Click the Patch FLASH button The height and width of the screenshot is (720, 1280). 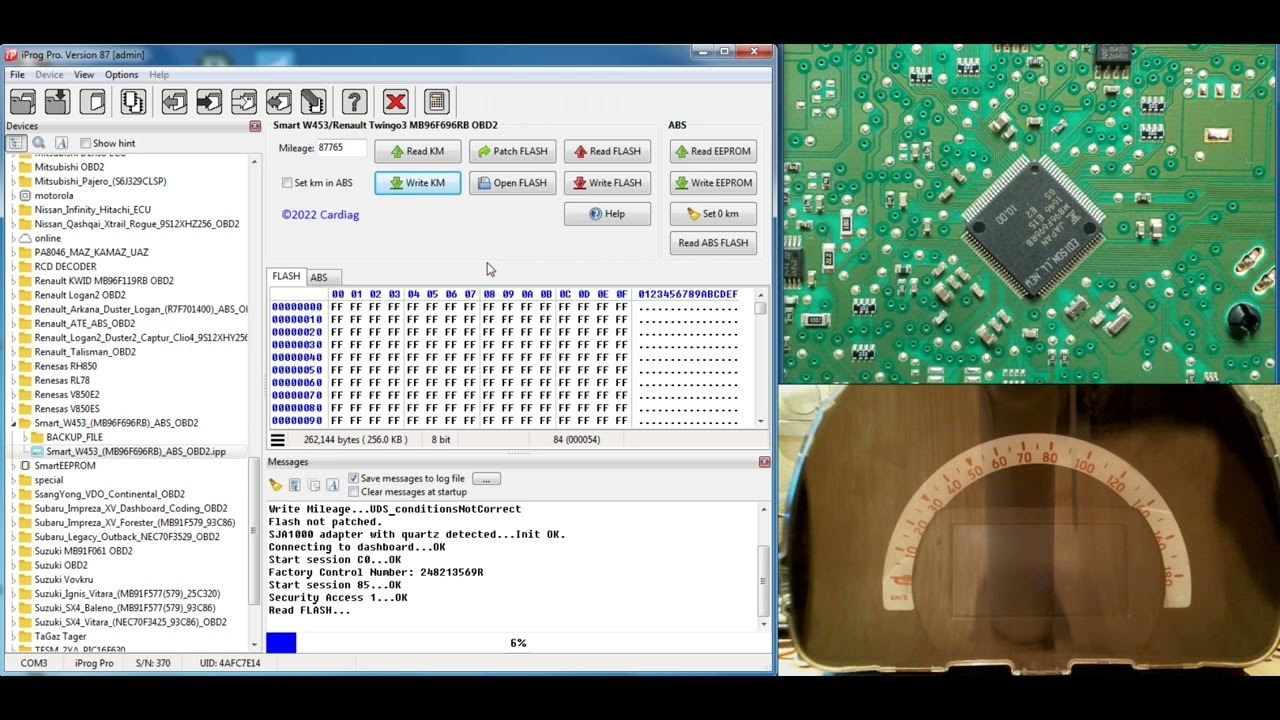pyautogui.click(x=512, y=151)
